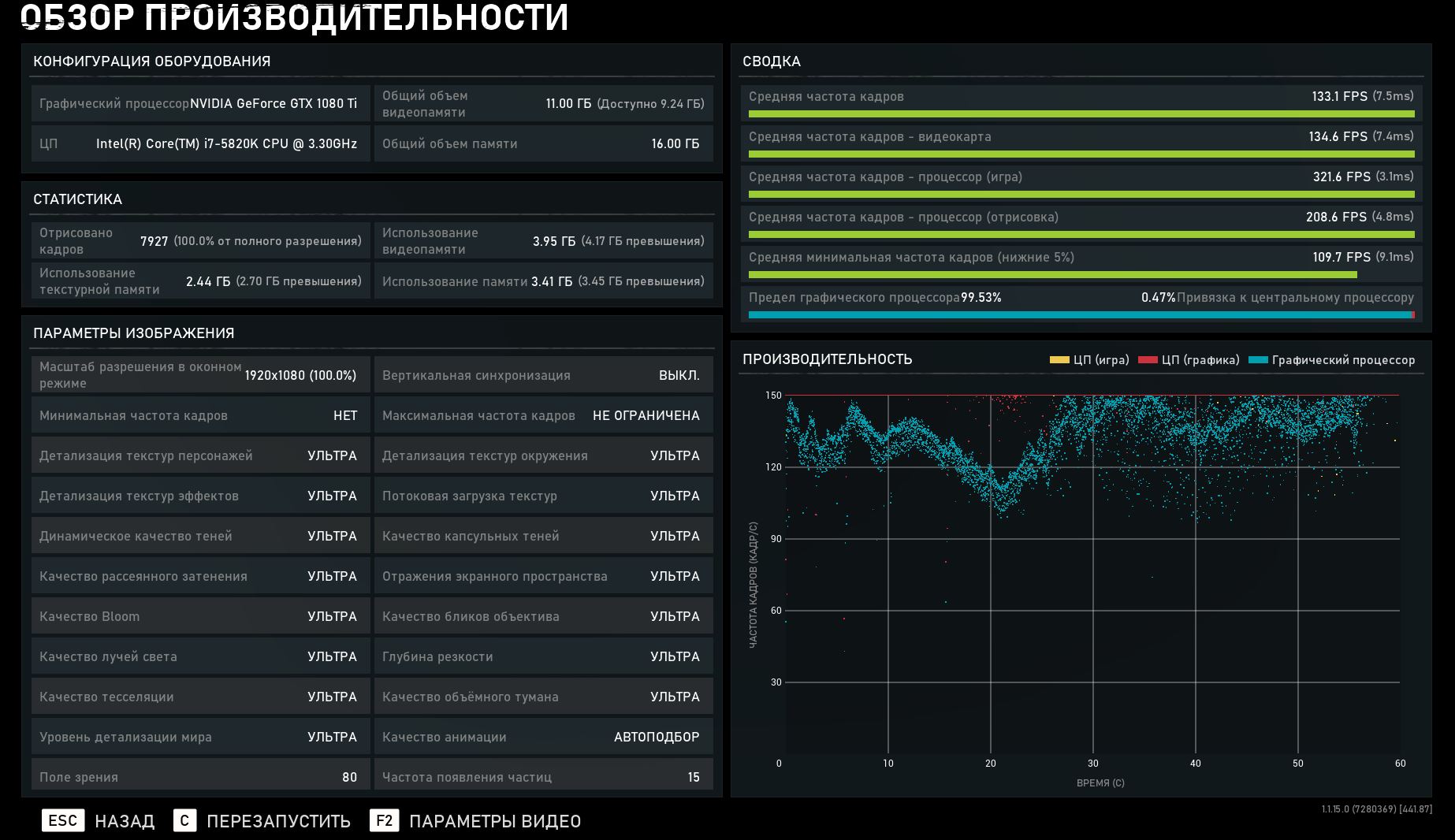1455x840 pixels.
Task: Click the КОНФИГУРАЦИЯ ОБОРУДОВАНИЯ section header
Action: tap(151, 61)
